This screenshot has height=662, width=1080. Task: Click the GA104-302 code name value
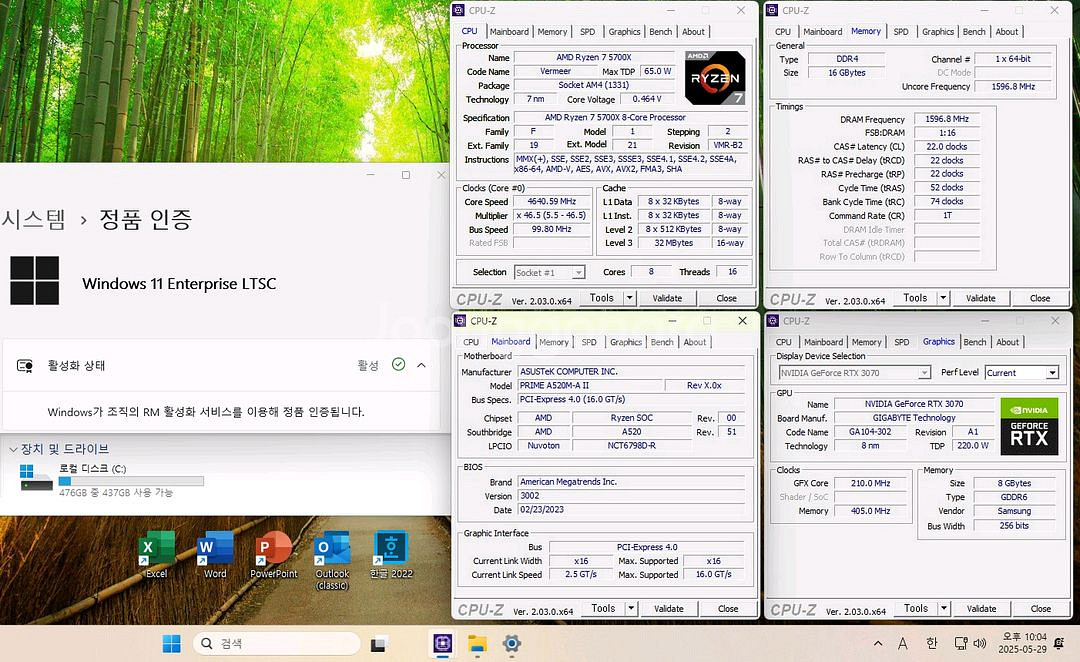coord(870,432)
